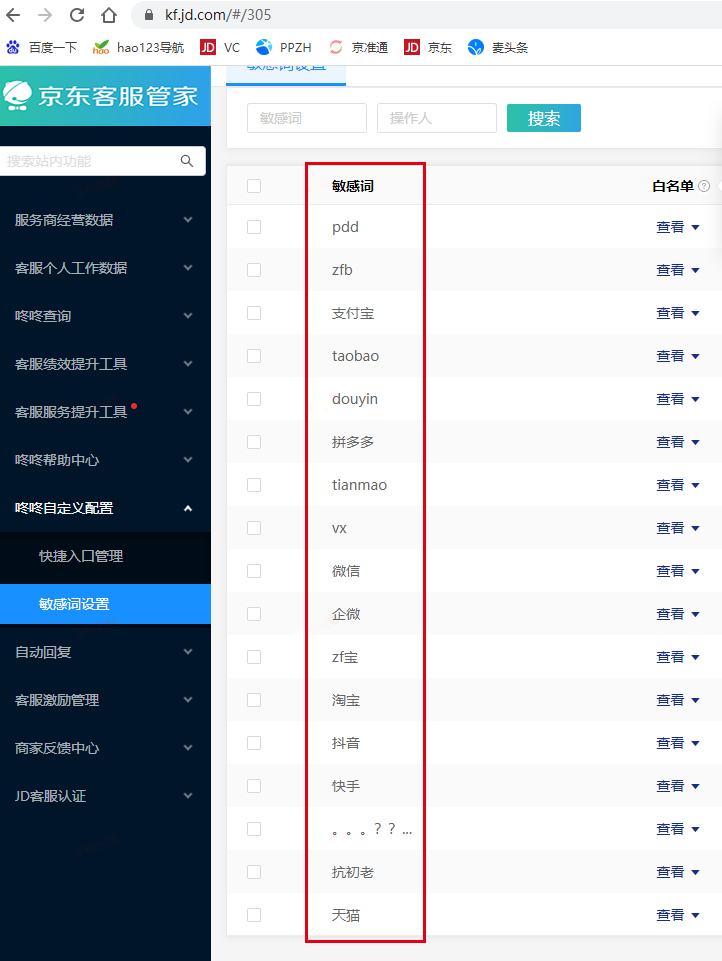Collapse 咚咚自定义配置 menu
This screenshot has width=722, height=961.
click(104, 508)
